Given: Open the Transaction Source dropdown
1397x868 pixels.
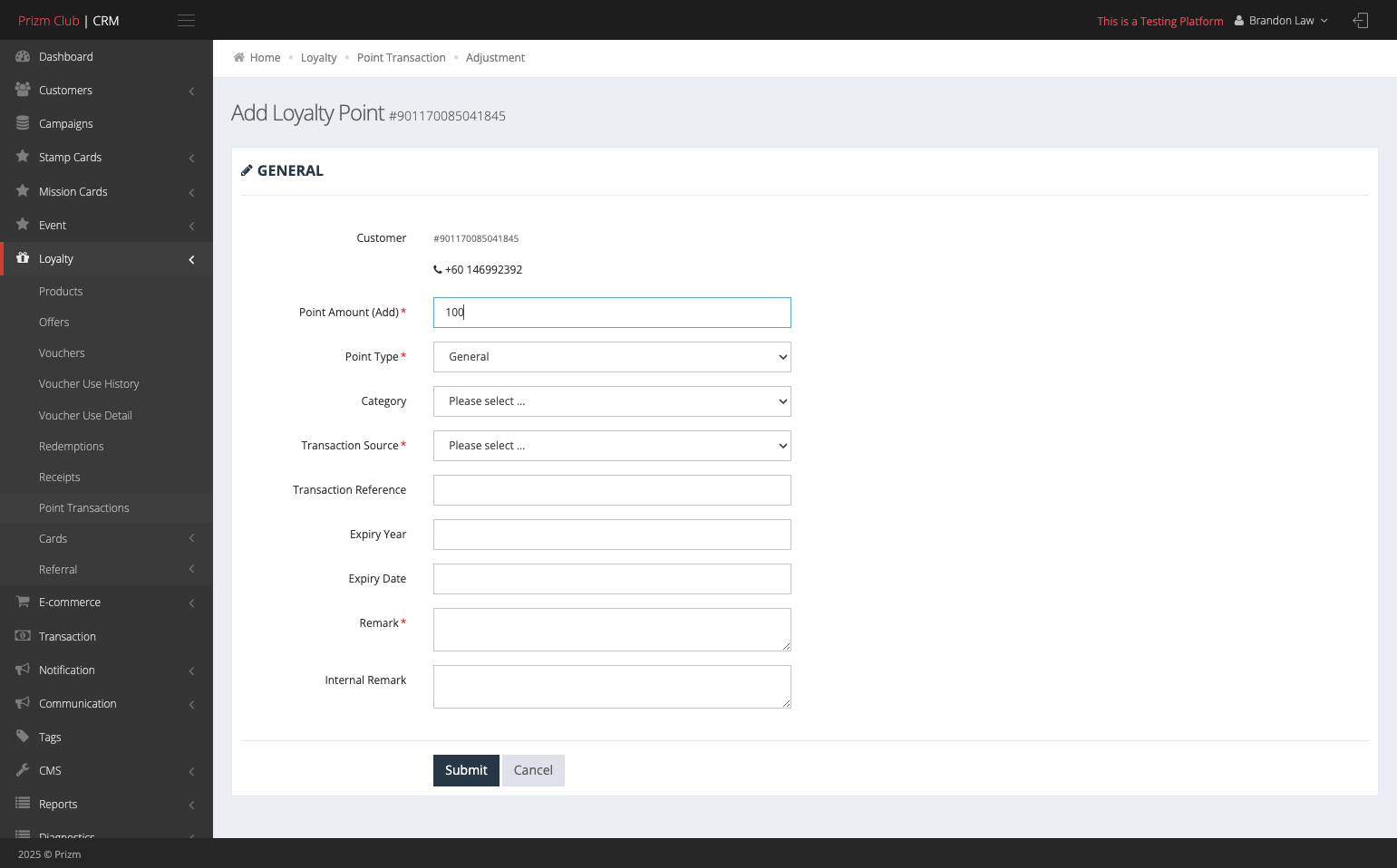Looking at the screenshot, I should (x=612, y=446).
